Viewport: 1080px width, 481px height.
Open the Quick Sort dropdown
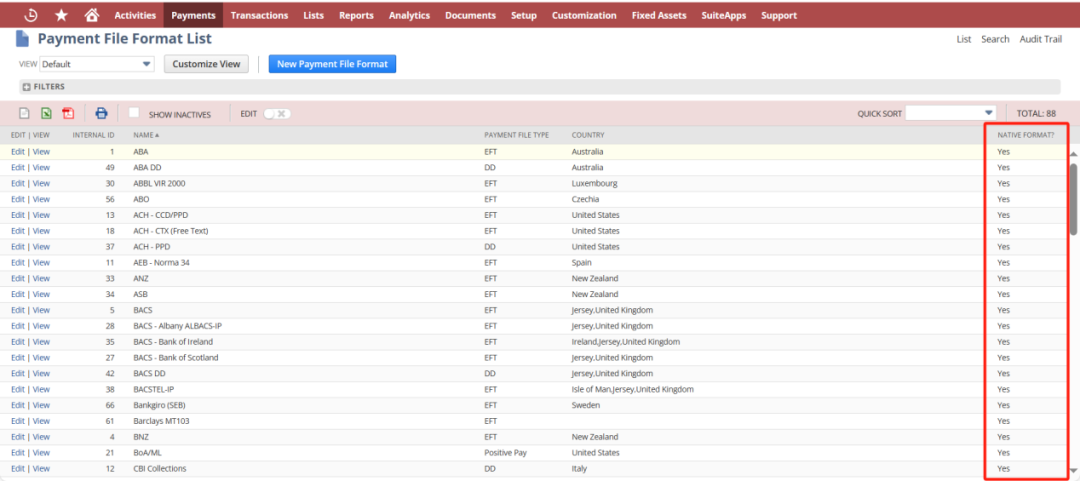[x=951, y=113]
